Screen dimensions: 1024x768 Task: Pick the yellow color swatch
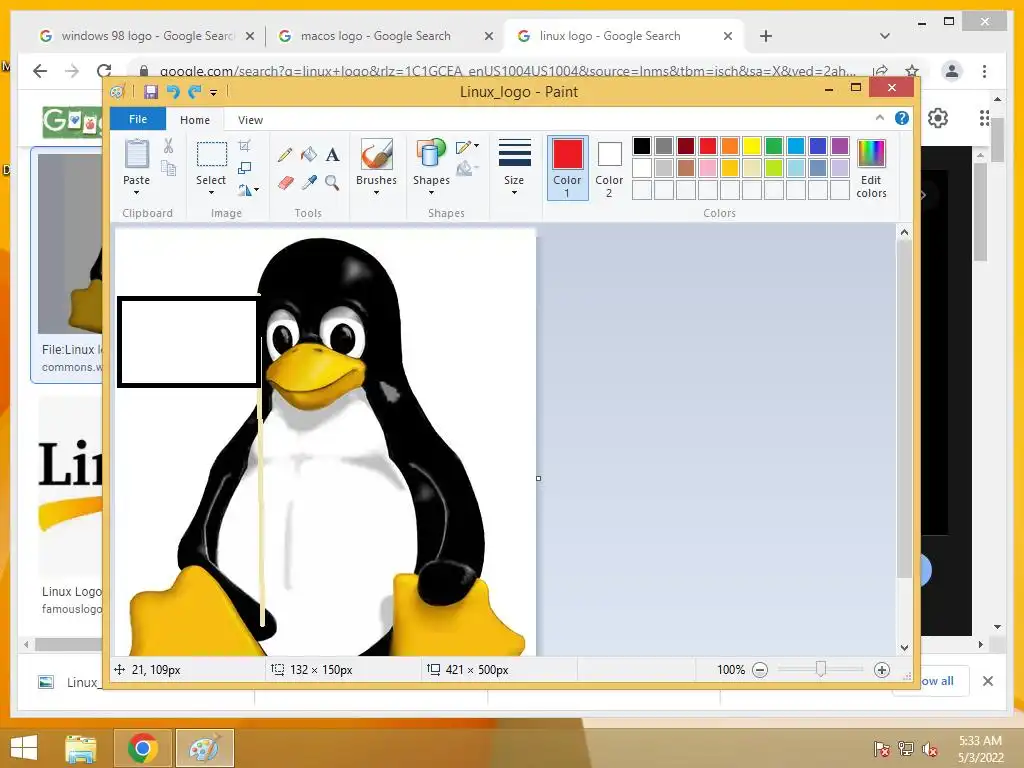[752, 146]
